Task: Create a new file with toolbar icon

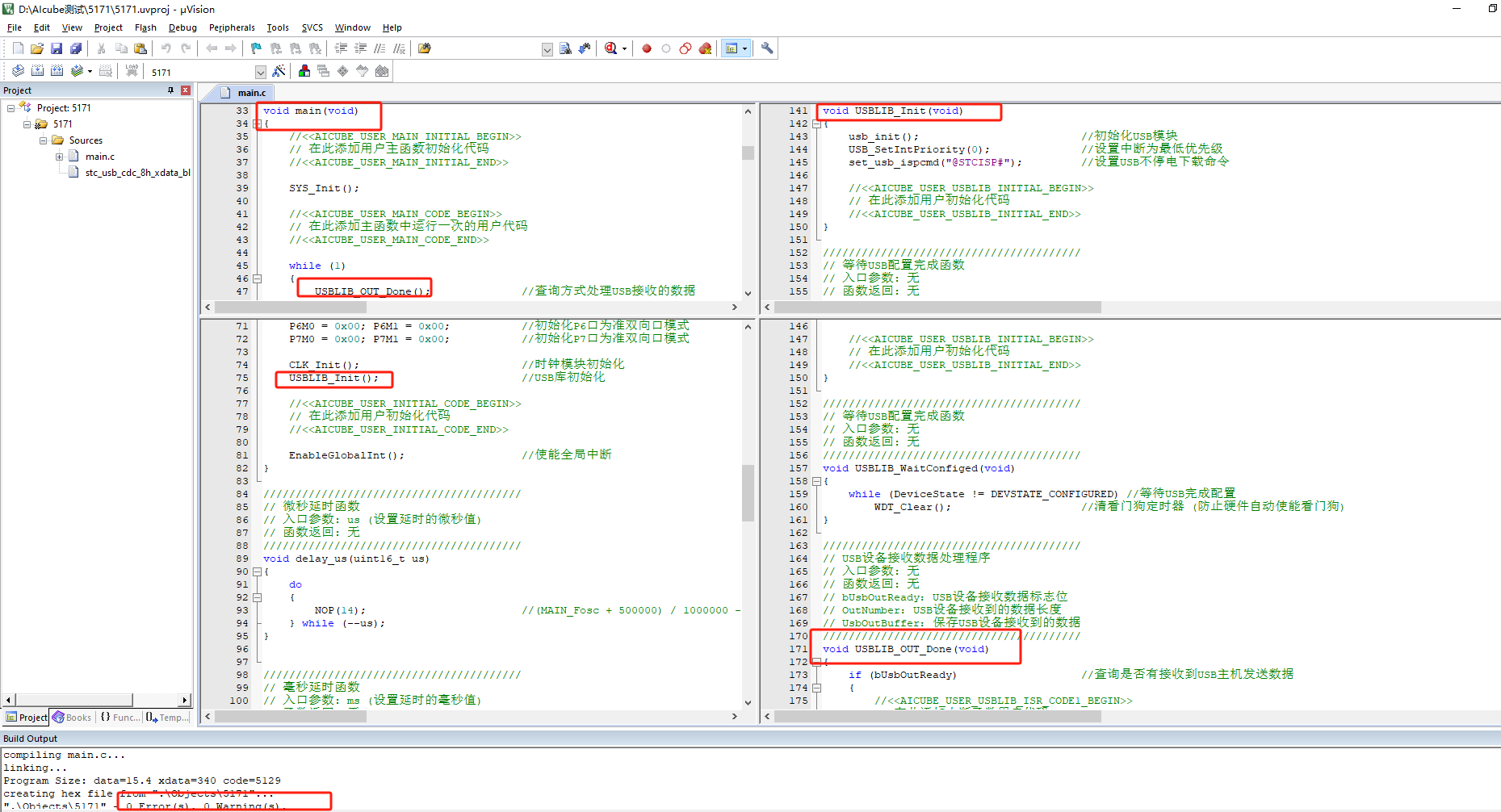Action: (18, 48)
